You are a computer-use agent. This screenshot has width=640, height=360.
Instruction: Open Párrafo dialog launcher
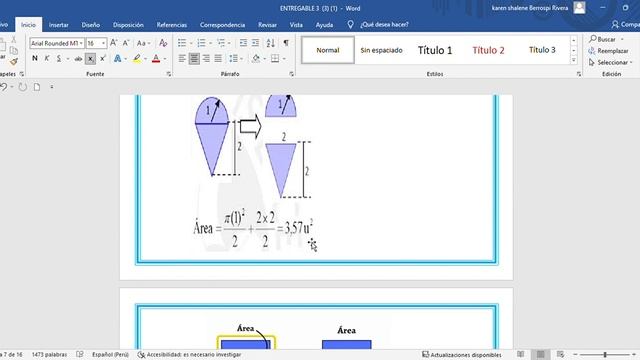(291, 74)
